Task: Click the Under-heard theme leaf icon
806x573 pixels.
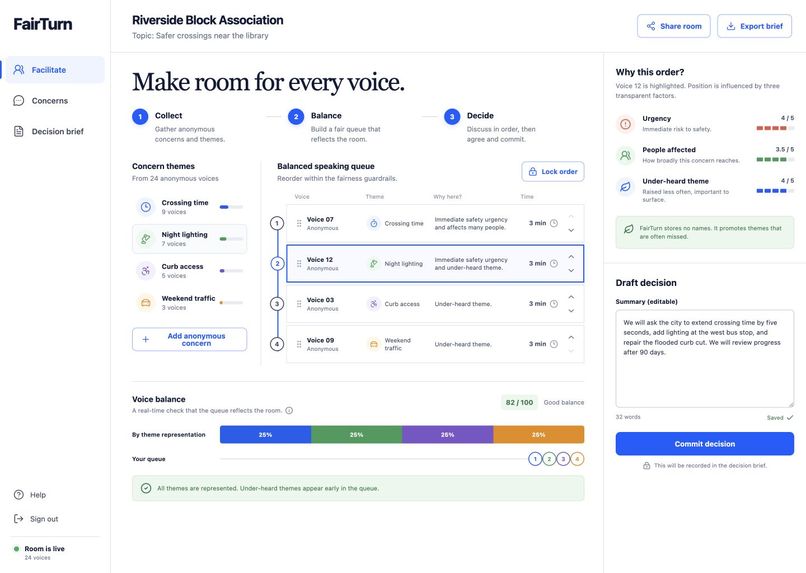Action: pos(625,187)
